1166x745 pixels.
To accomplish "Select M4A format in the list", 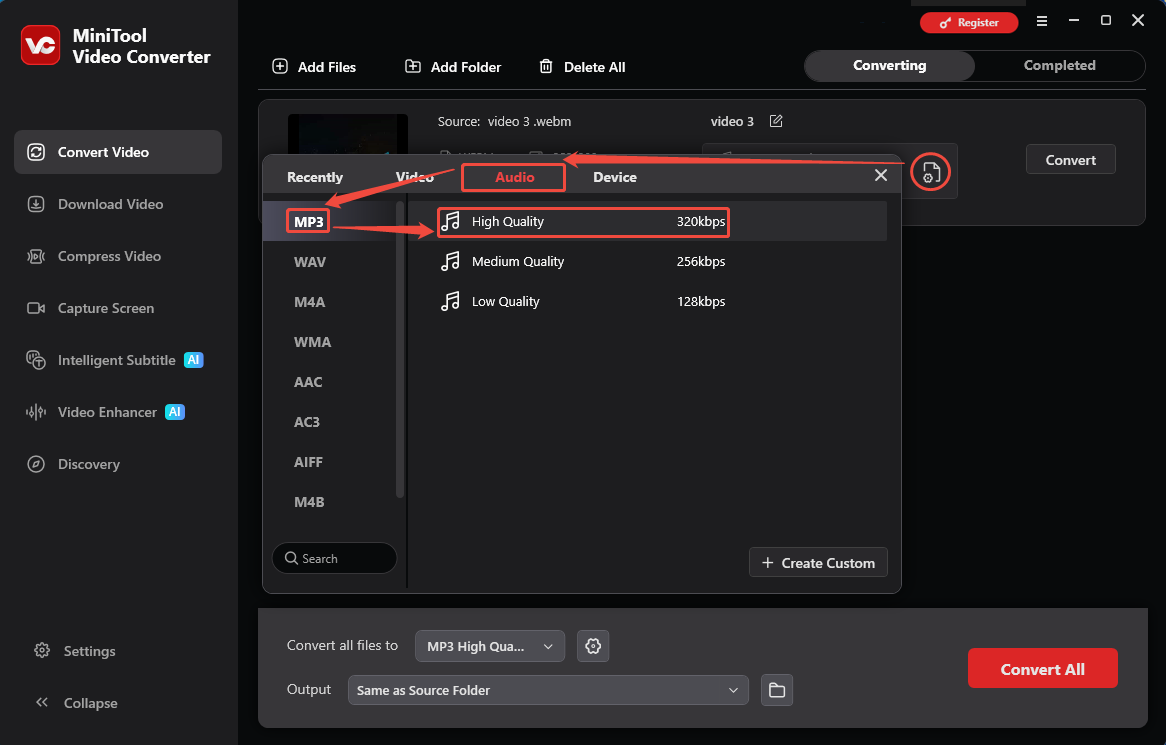I will point(309,302).
